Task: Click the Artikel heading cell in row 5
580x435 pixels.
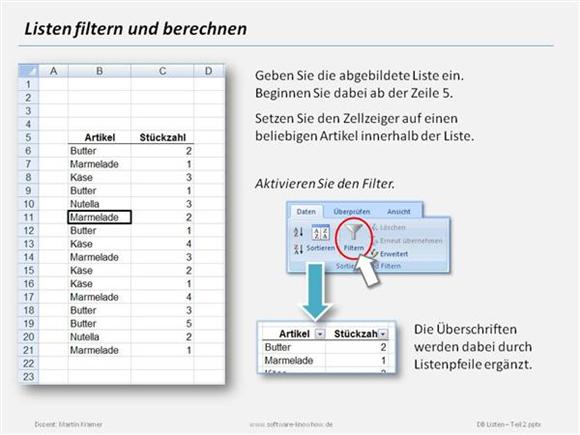Action: point(100,137)
